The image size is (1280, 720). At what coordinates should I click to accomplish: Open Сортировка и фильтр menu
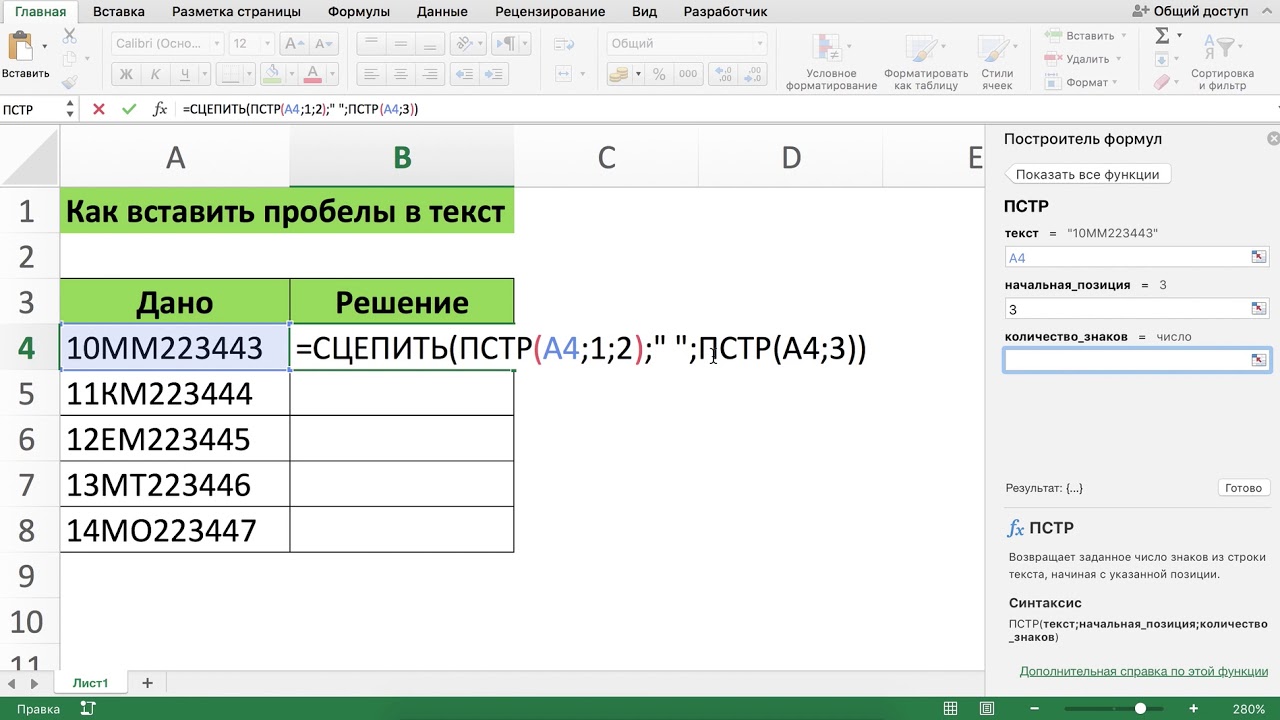coord(1222,62)
